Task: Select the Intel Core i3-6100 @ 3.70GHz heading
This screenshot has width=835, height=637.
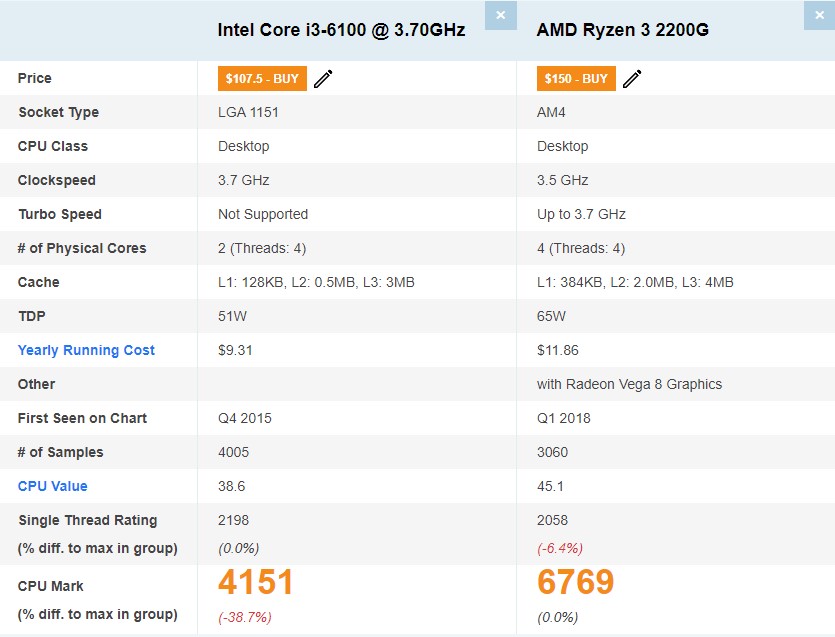Action: click(x=341, y=30)
